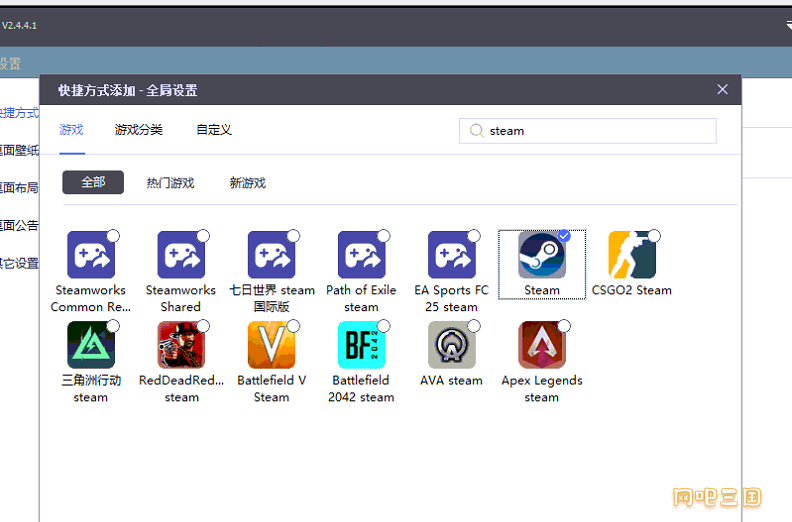Image resolution: width=792 pixels, height=522 pixels.
Task: Open 桌面公告 in the settings sidebar
Action: 19,225
